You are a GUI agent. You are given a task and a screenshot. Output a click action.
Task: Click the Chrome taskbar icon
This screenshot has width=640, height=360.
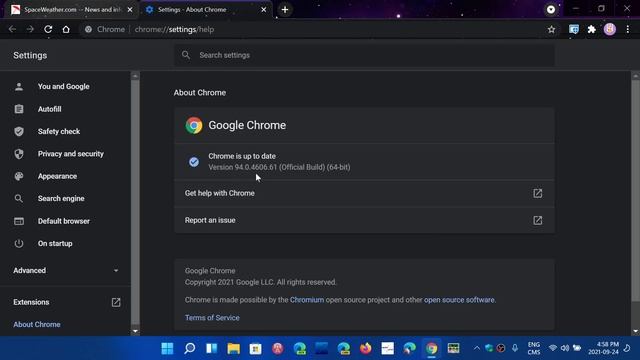tap(432, 348)
